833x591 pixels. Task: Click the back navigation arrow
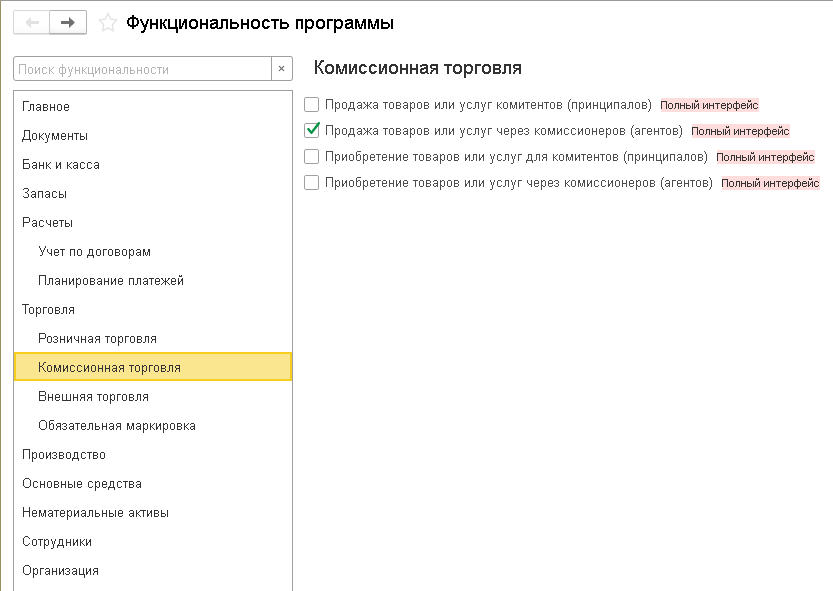[x=32, y=22]
